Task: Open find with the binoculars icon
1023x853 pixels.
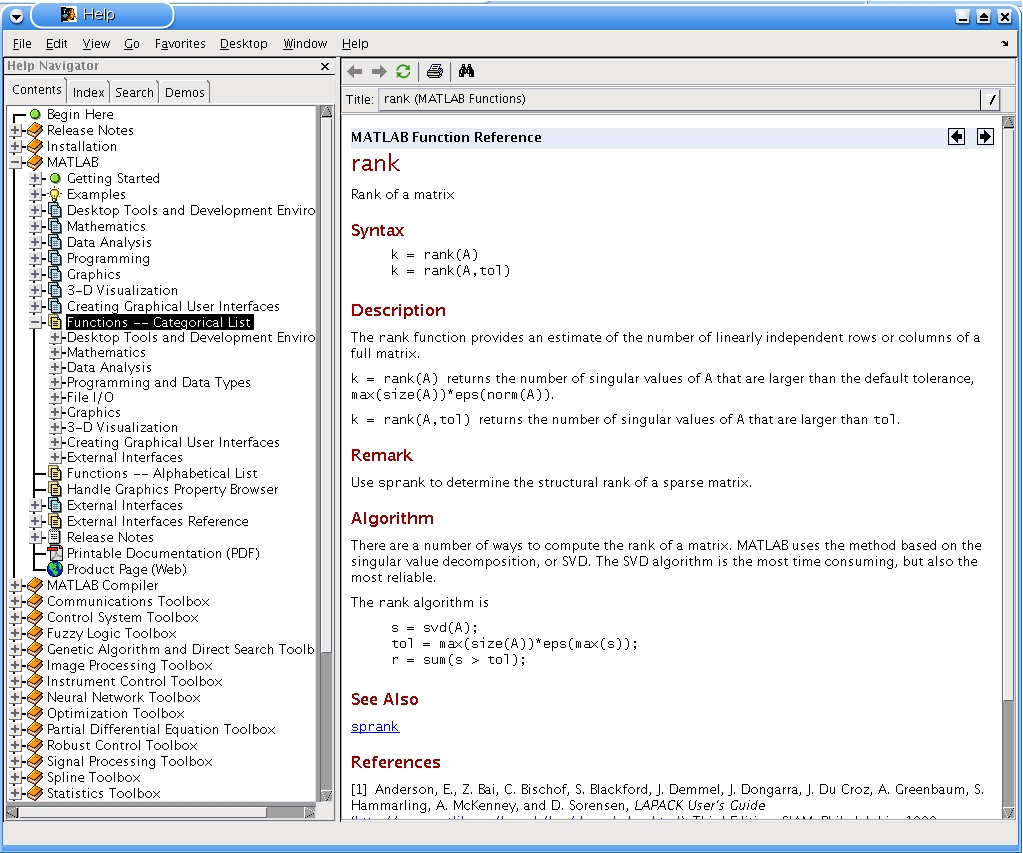Action: pyautogui.click(x=467, y=71)
